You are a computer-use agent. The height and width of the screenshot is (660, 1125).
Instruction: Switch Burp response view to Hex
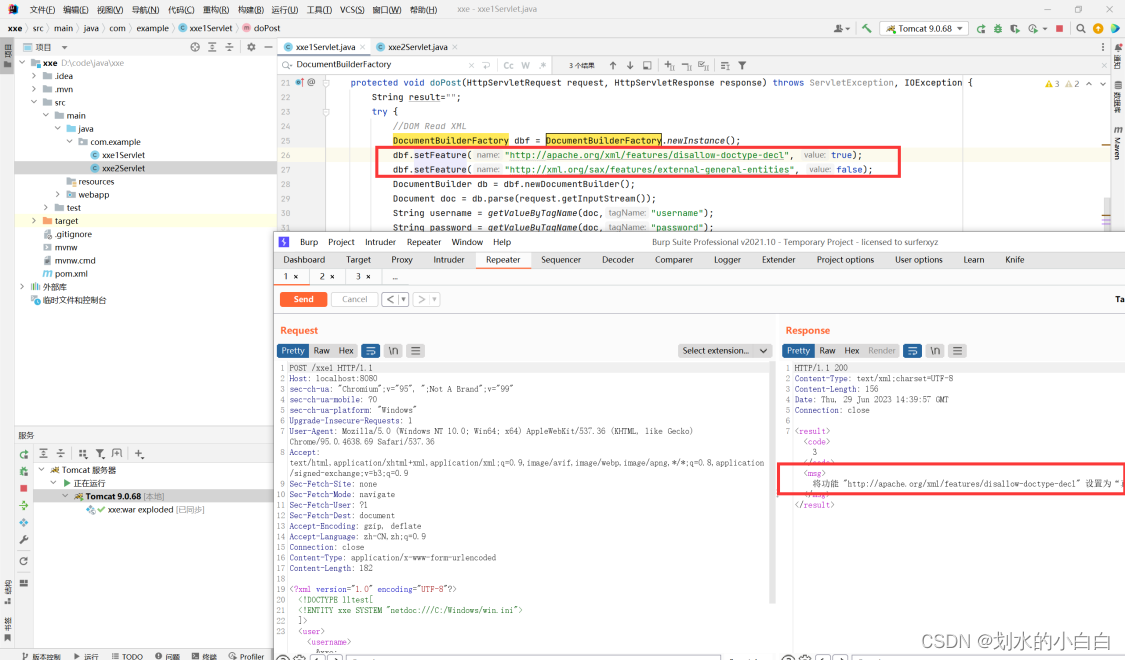coord(852,351)
